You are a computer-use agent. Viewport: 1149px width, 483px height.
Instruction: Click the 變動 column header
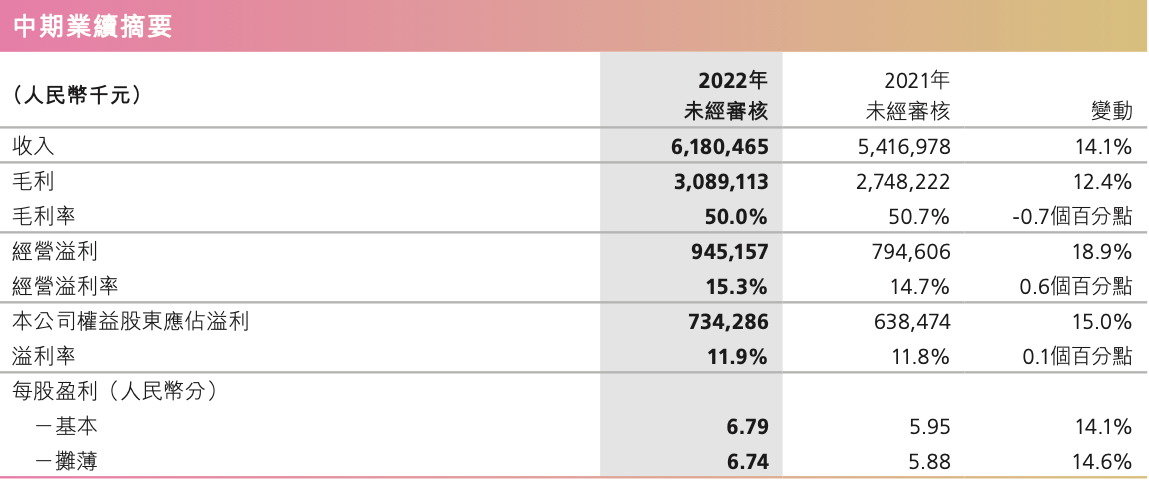pyautogui.click(x=1112, y=111)
